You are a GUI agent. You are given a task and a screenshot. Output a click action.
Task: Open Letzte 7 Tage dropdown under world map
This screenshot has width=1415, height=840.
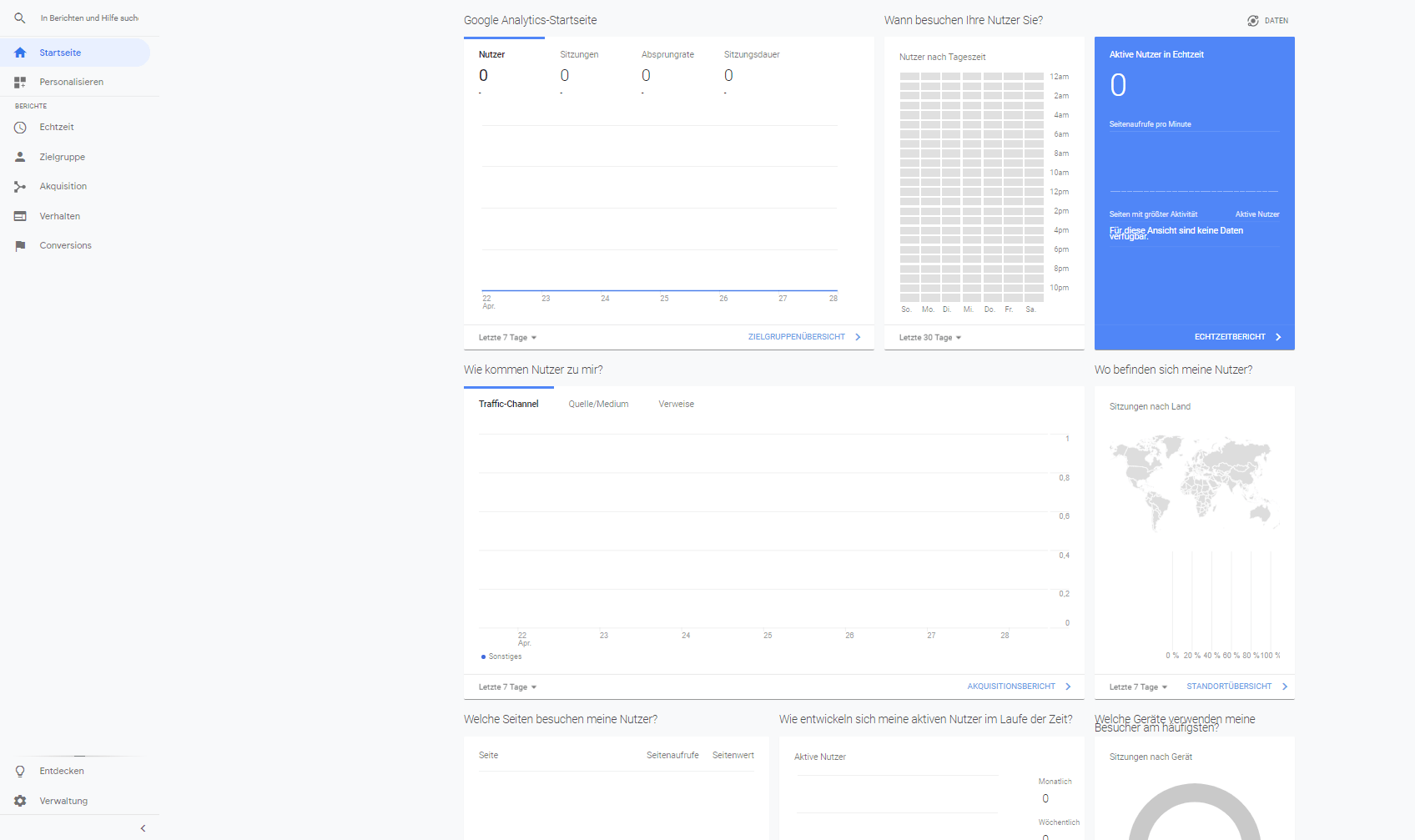pos(1139,687)
